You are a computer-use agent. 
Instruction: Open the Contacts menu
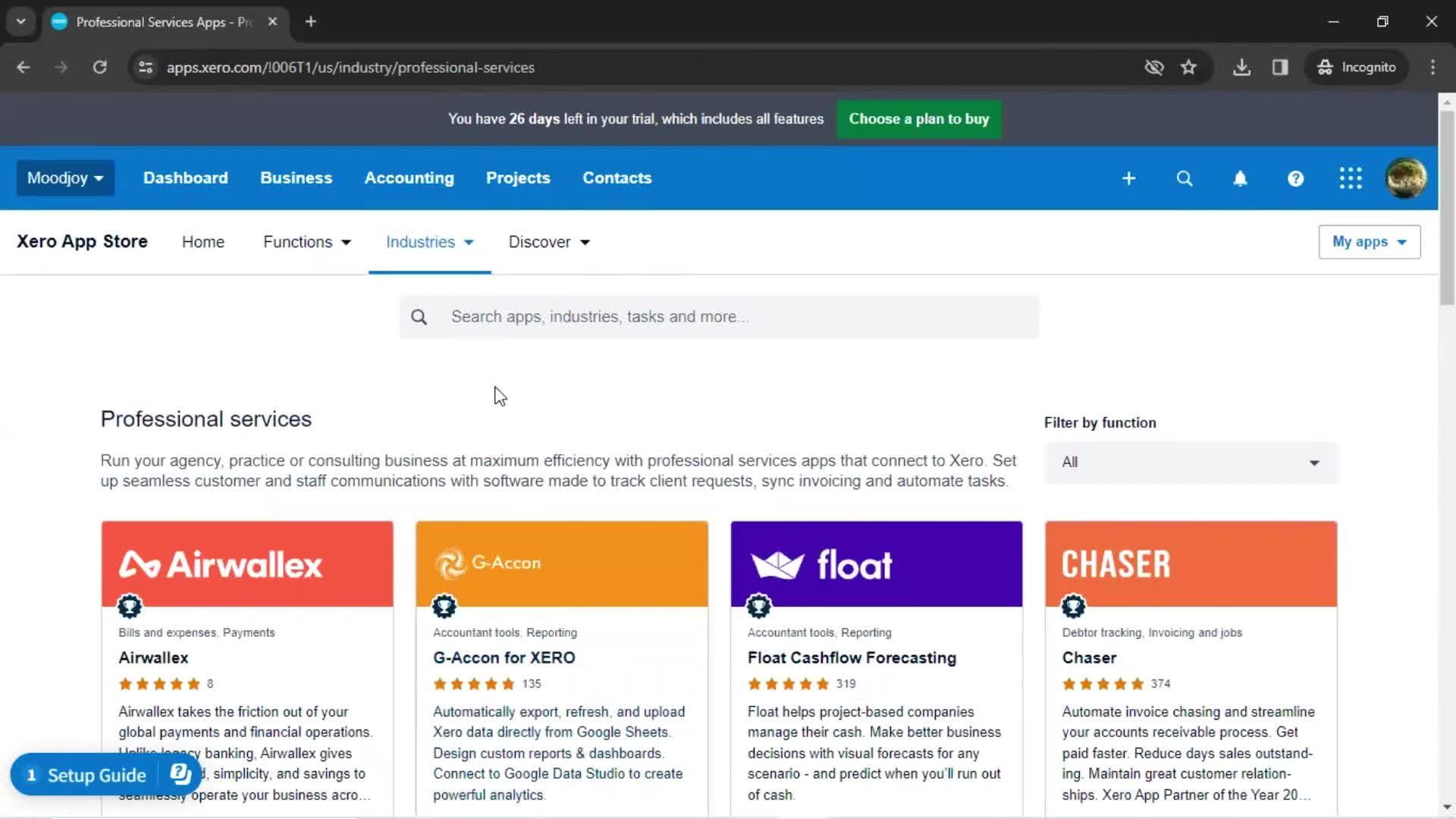click(617, 178)
